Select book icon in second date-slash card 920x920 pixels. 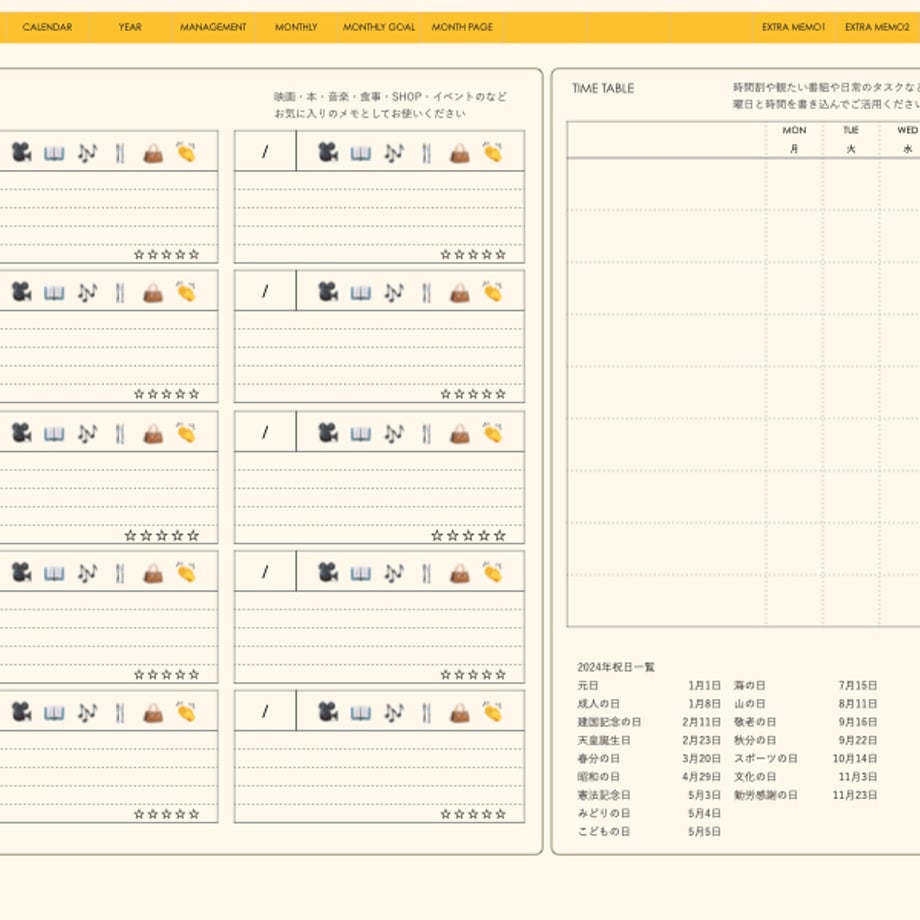pyautogui.click(x=361, y=293)
